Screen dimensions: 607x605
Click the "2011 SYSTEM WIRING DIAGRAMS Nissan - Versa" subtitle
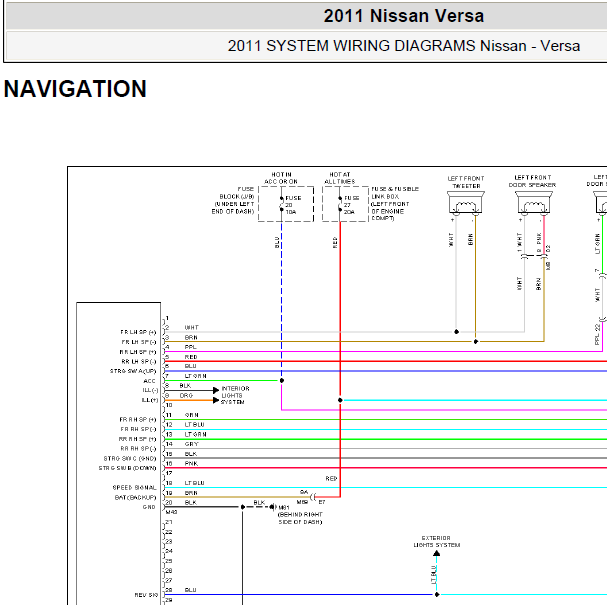404,46
